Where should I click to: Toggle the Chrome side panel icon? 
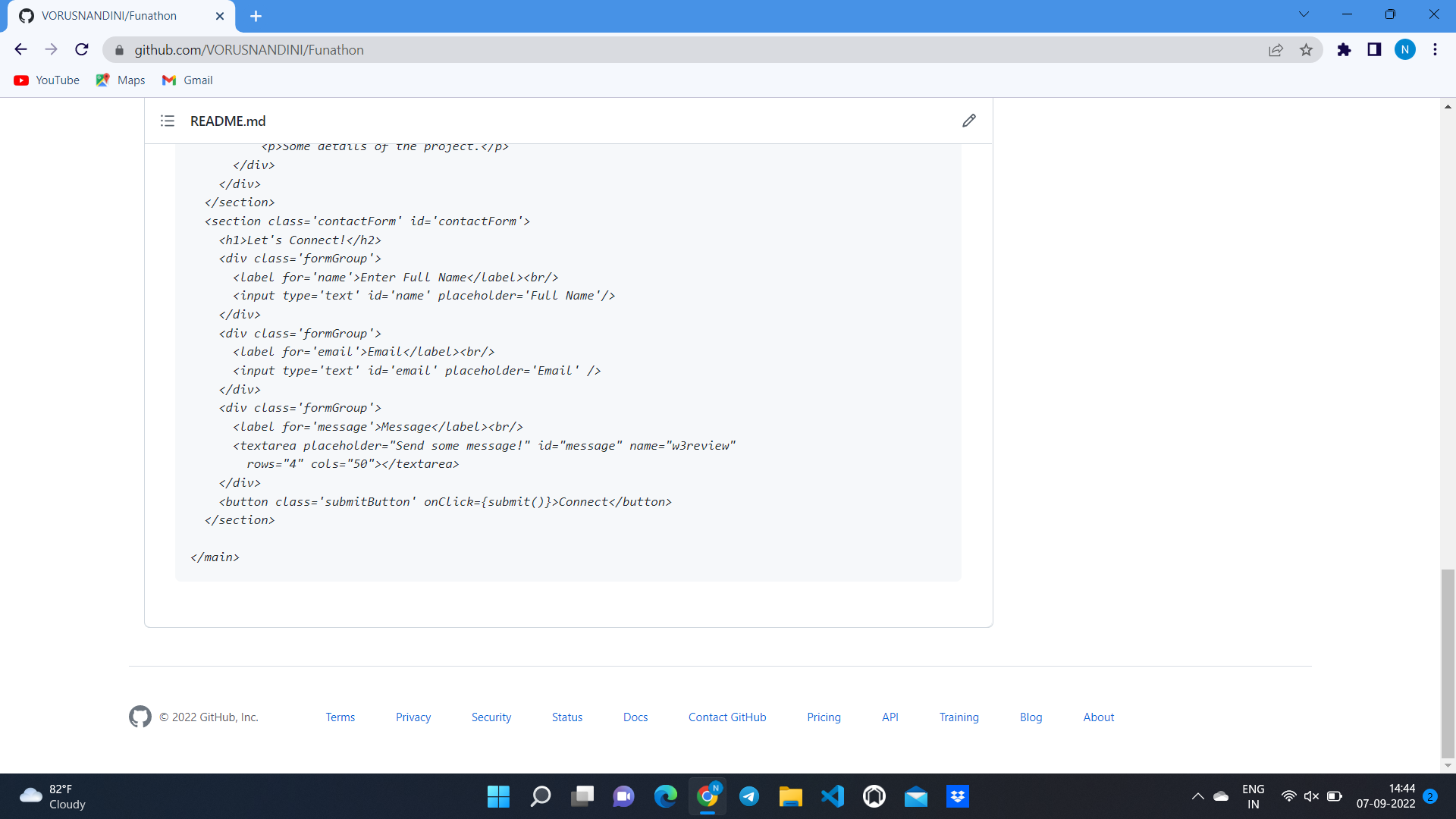tap(1374, 50)
